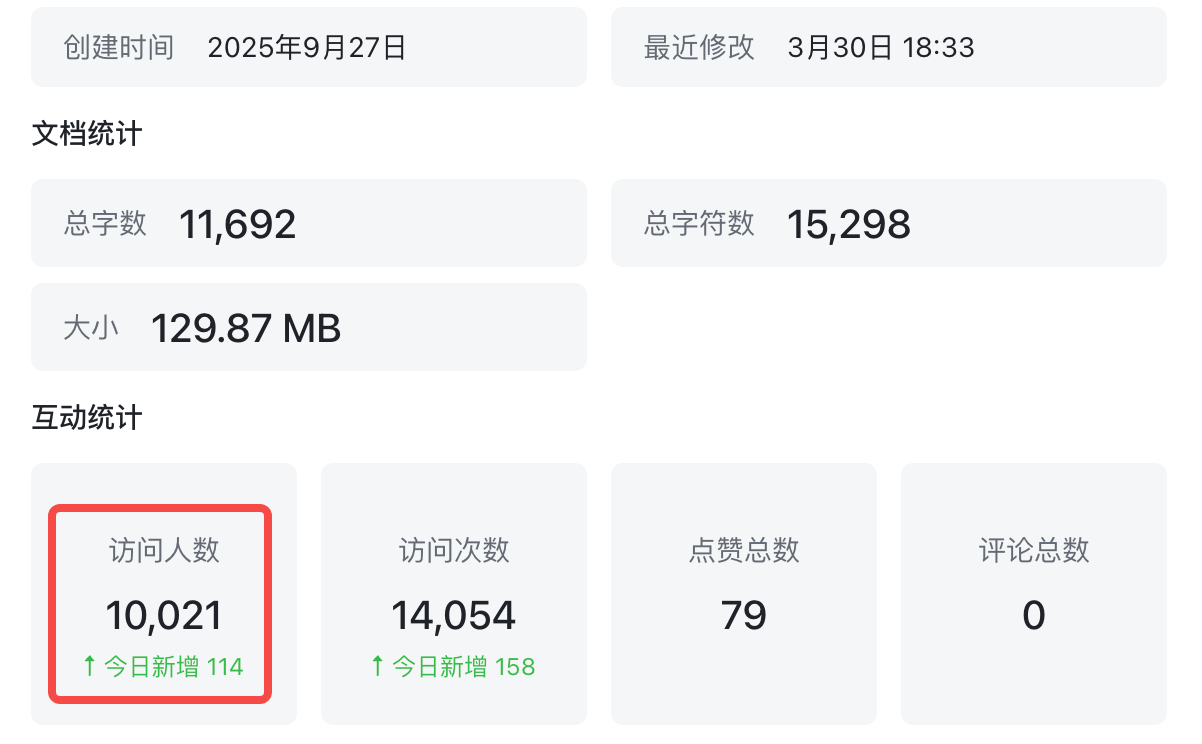The width and height of the screenshot is (1202, 744).
Task: Click the 评论总数 label
Action: pos(1034,550)
